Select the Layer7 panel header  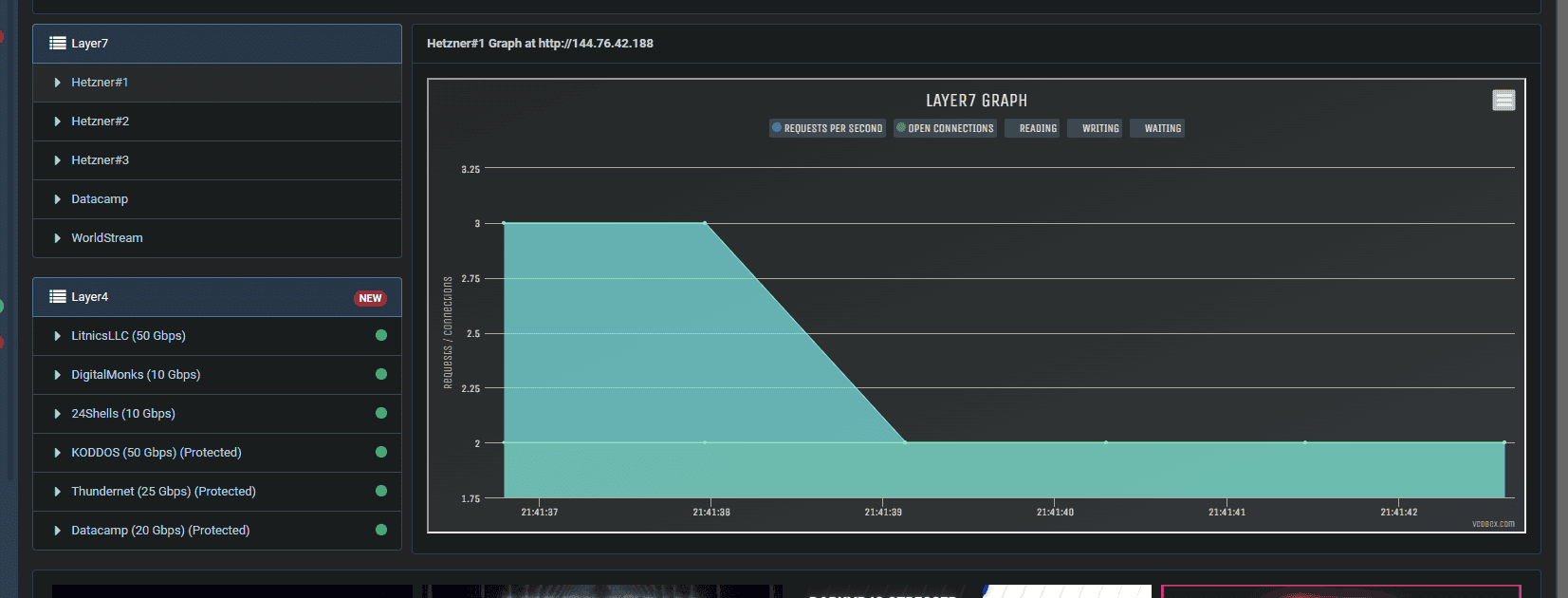pyautogui.click(x=217, y=44)
